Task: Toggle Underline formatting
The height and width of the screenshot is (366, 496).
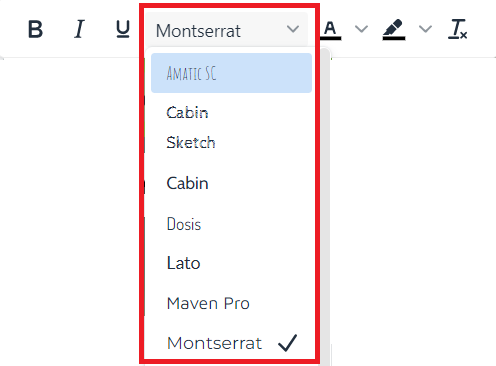Action: coord(123,29)
